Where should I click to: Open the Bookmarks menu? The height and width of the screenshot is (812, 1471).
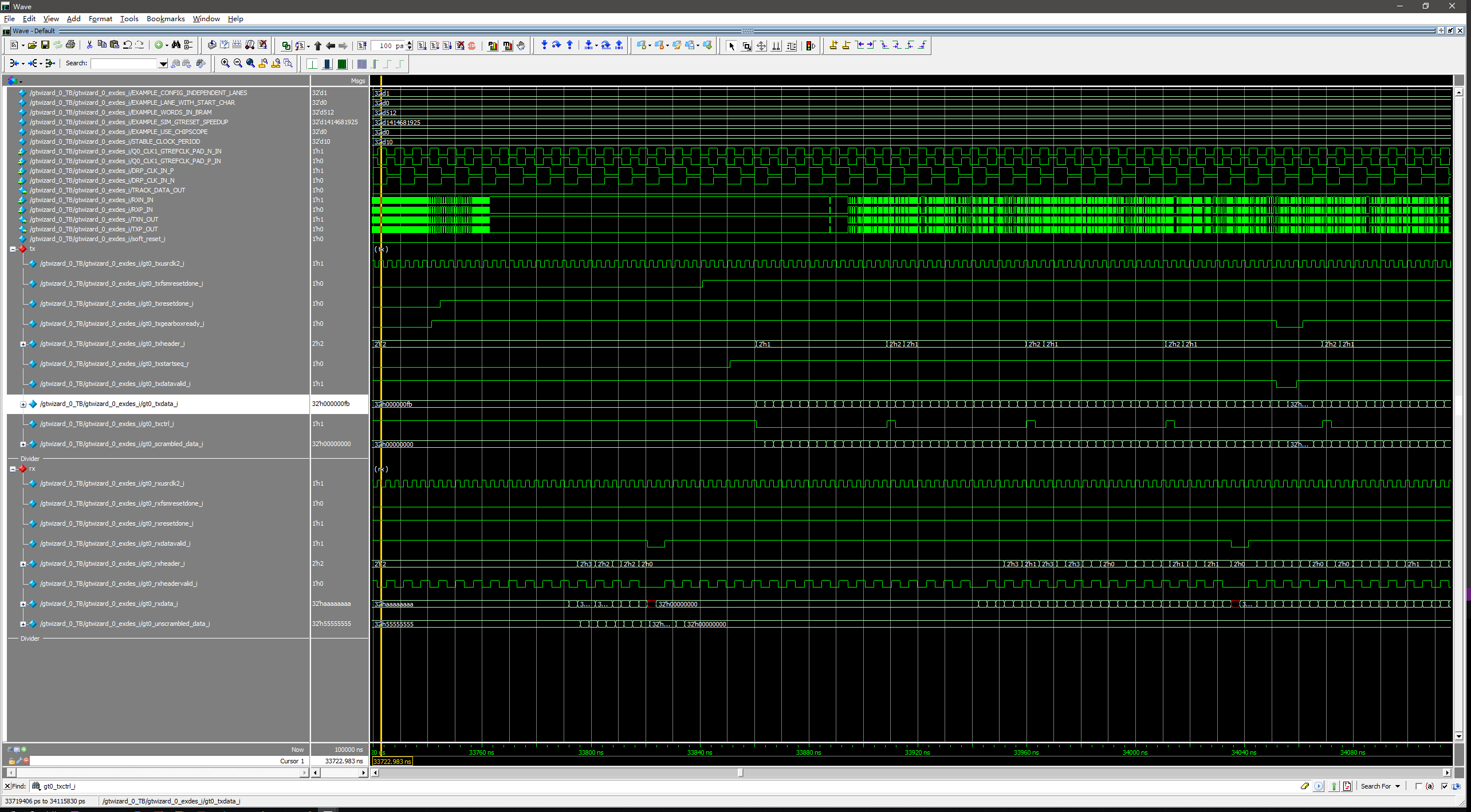point(166,19)
